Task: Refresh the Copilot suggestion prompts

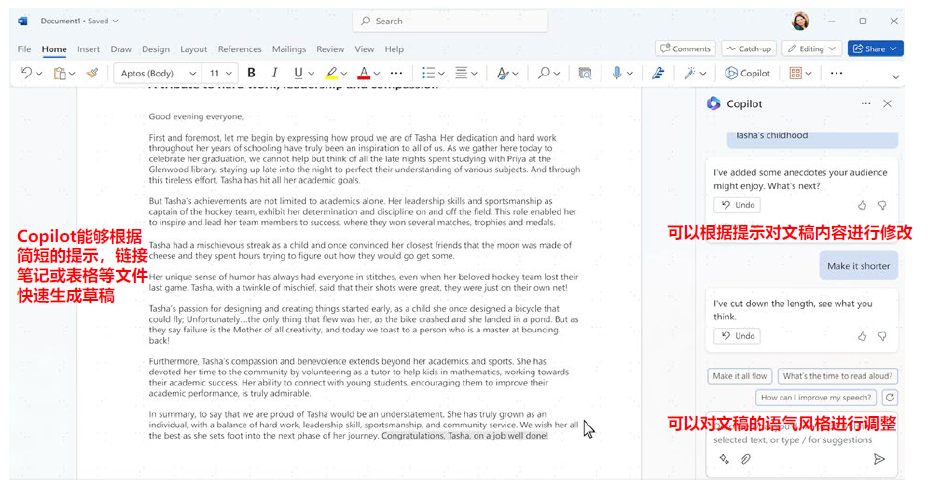Action: point(889,398)
